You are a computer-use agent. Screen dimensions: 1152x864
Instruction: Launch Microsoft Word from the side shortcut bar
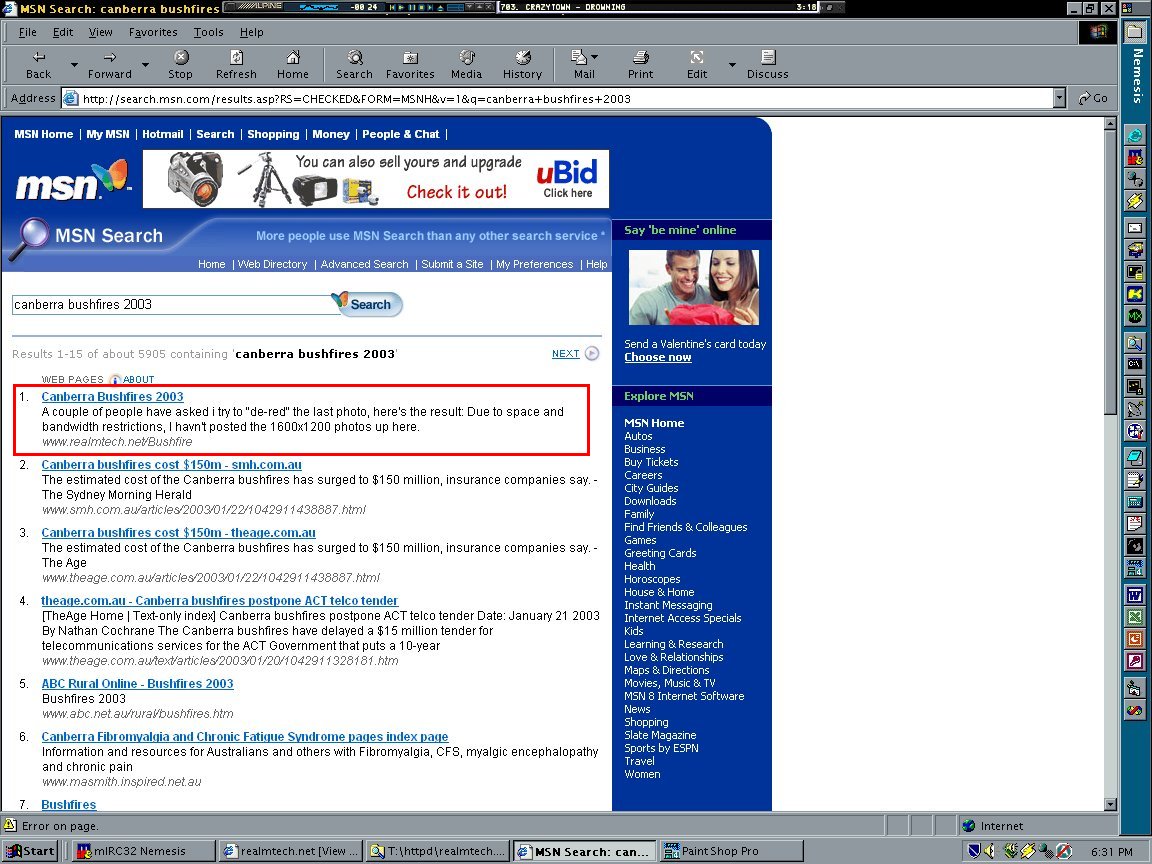pyautogui.click(x=1135, y=595)
